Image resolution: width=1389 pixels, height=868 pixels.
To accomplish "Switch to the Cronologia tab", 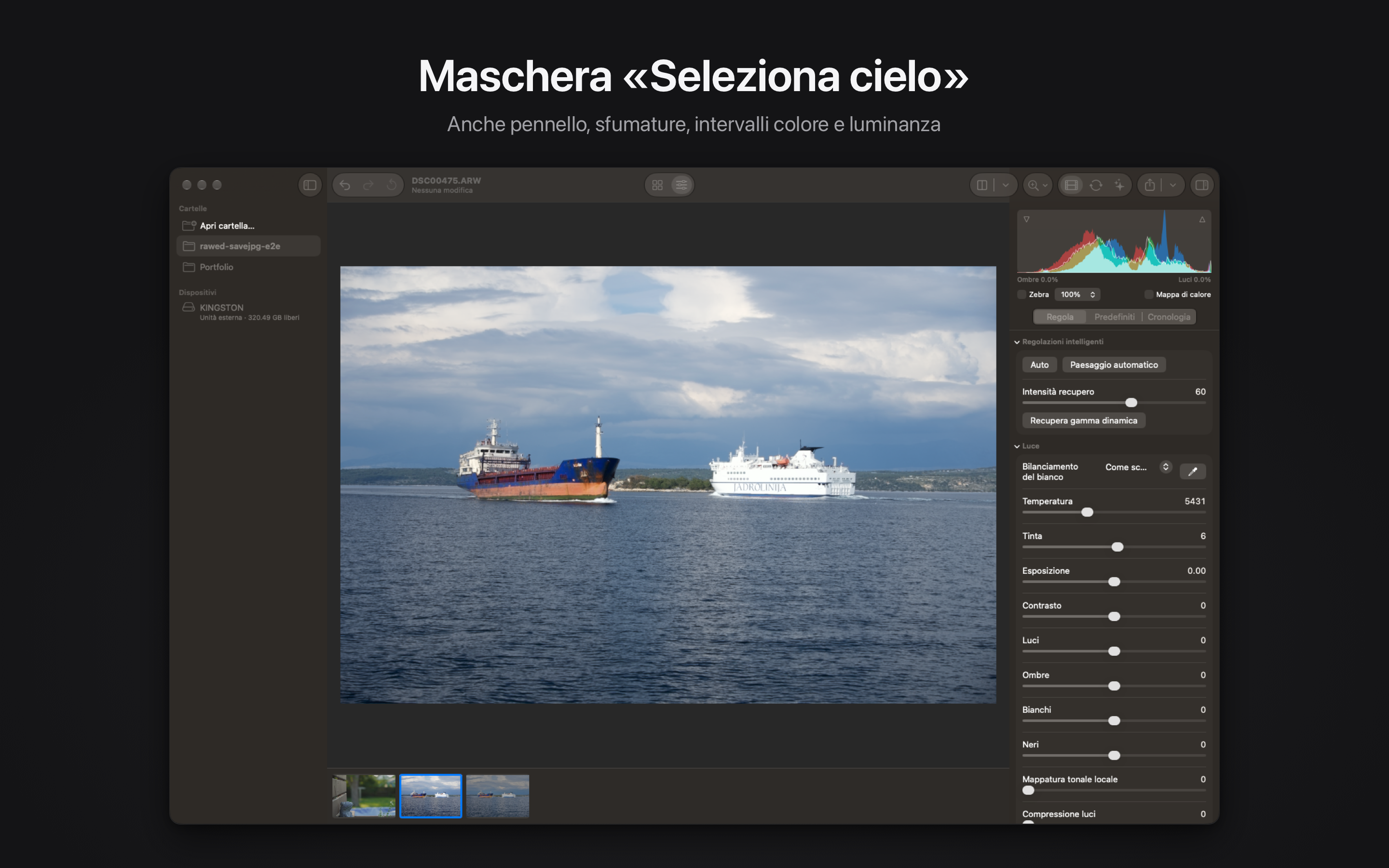I will [x=1169, y=317].
